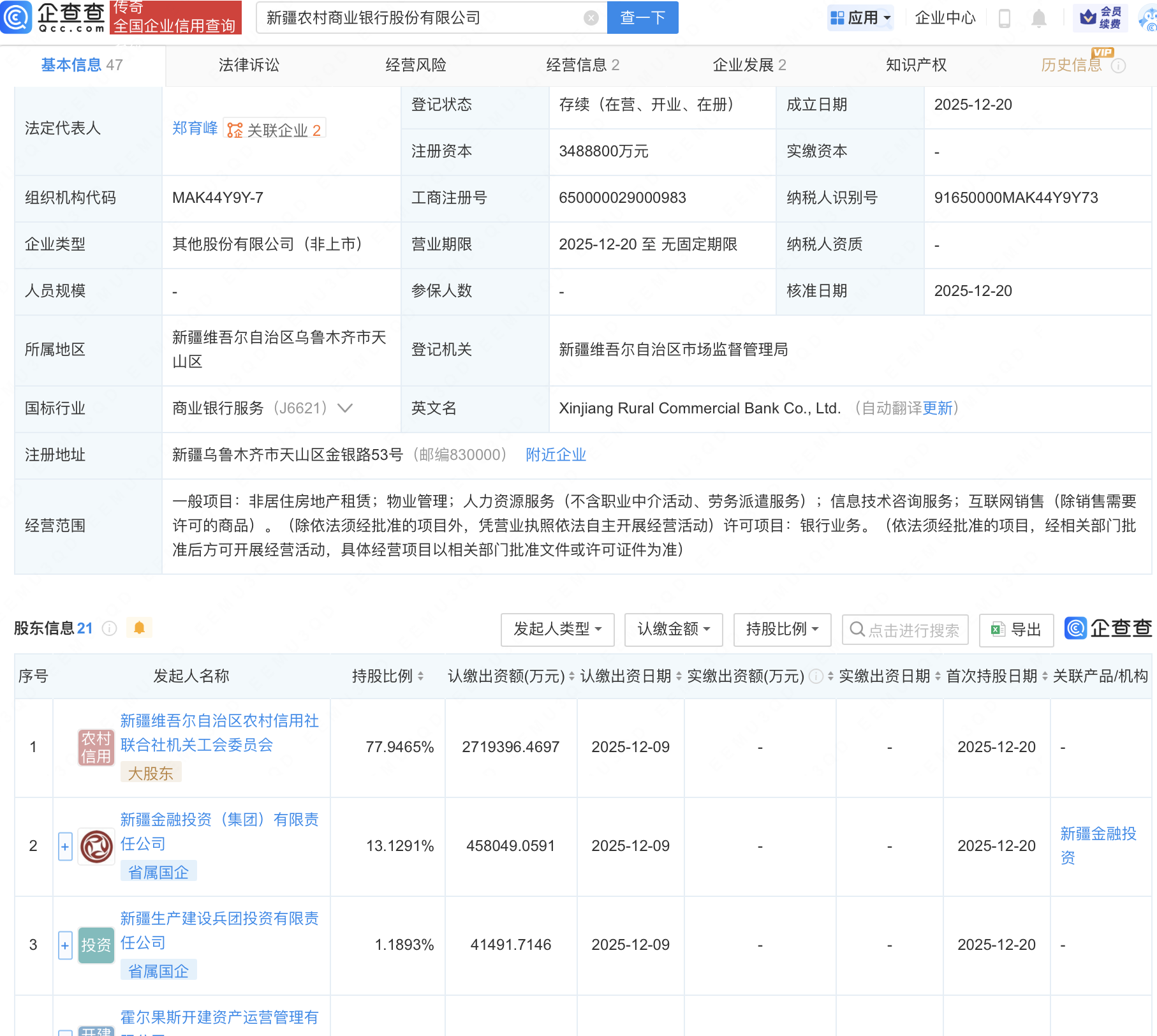Open the 应用 apps dropdown
Image resolution: width=1157 pixels, height=1036 pixels.
coord(860,18)
